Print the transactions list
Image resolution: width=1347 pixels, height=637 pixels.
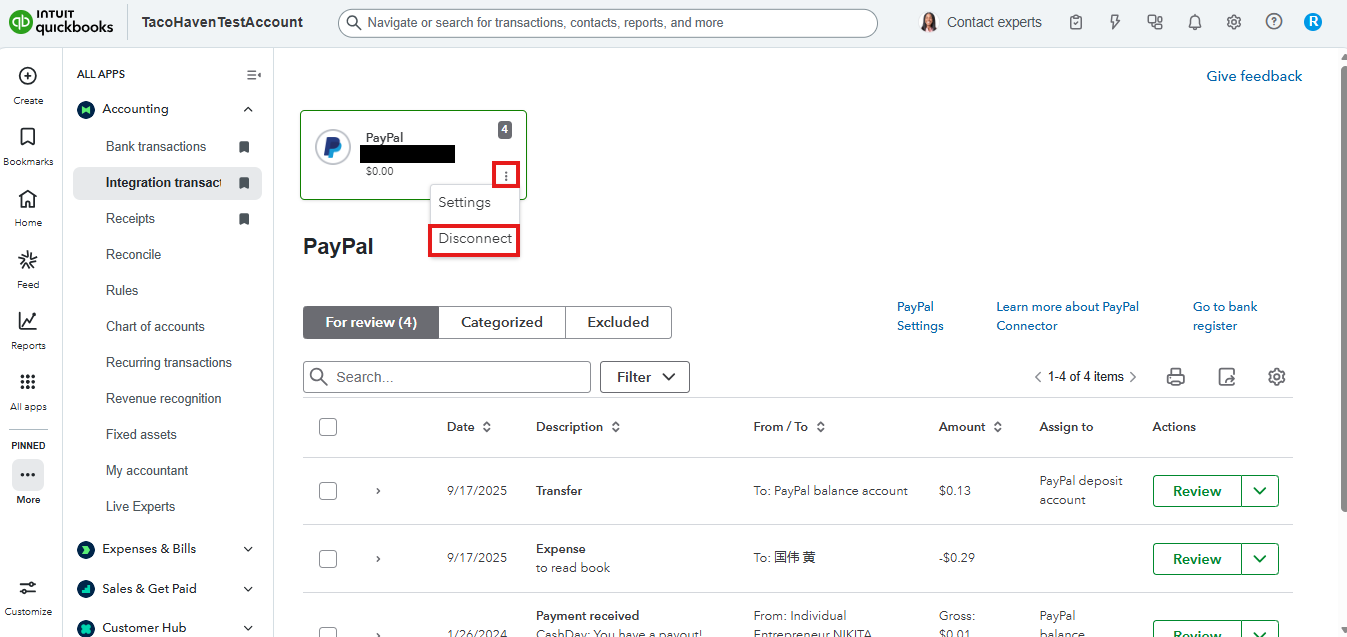click(1176, 377)
